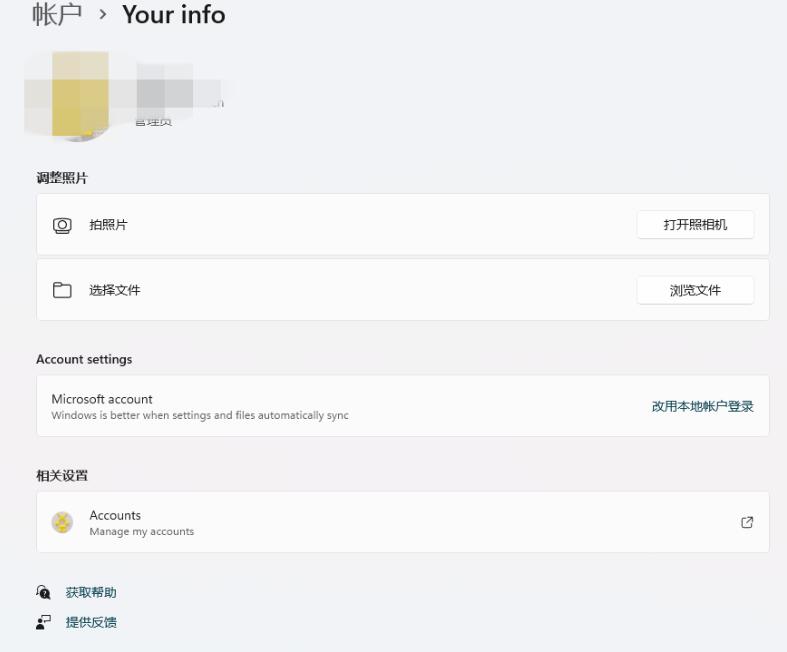Open the 获取帮助 link

click(91, 593)
